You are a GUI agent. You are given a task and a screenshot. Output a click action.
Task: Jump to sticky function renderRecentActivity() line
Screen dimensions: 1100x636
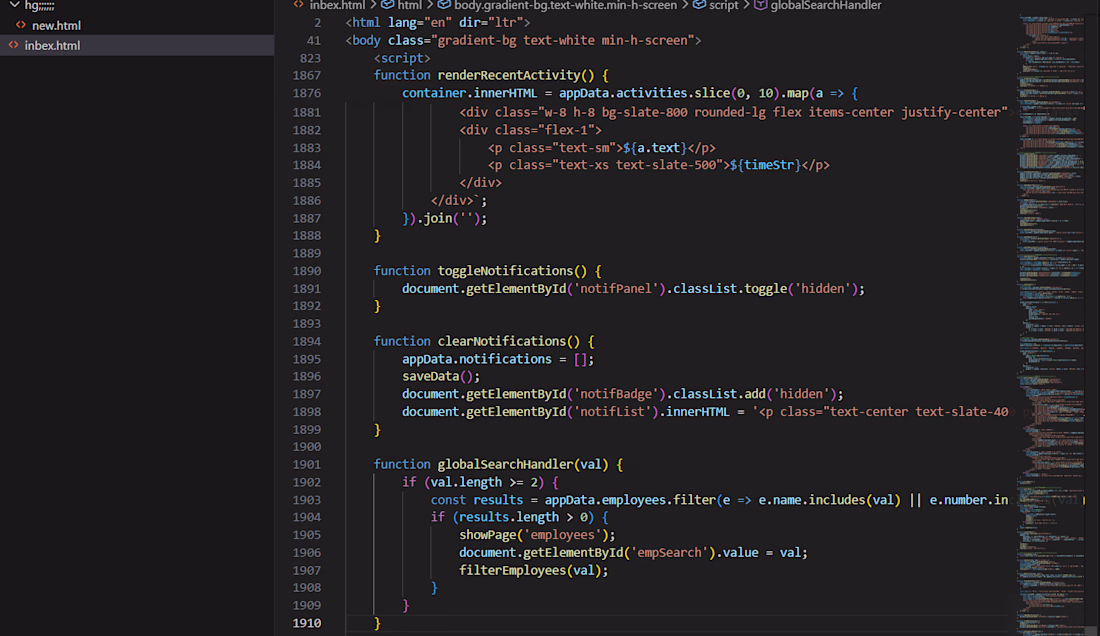[491, 75]
